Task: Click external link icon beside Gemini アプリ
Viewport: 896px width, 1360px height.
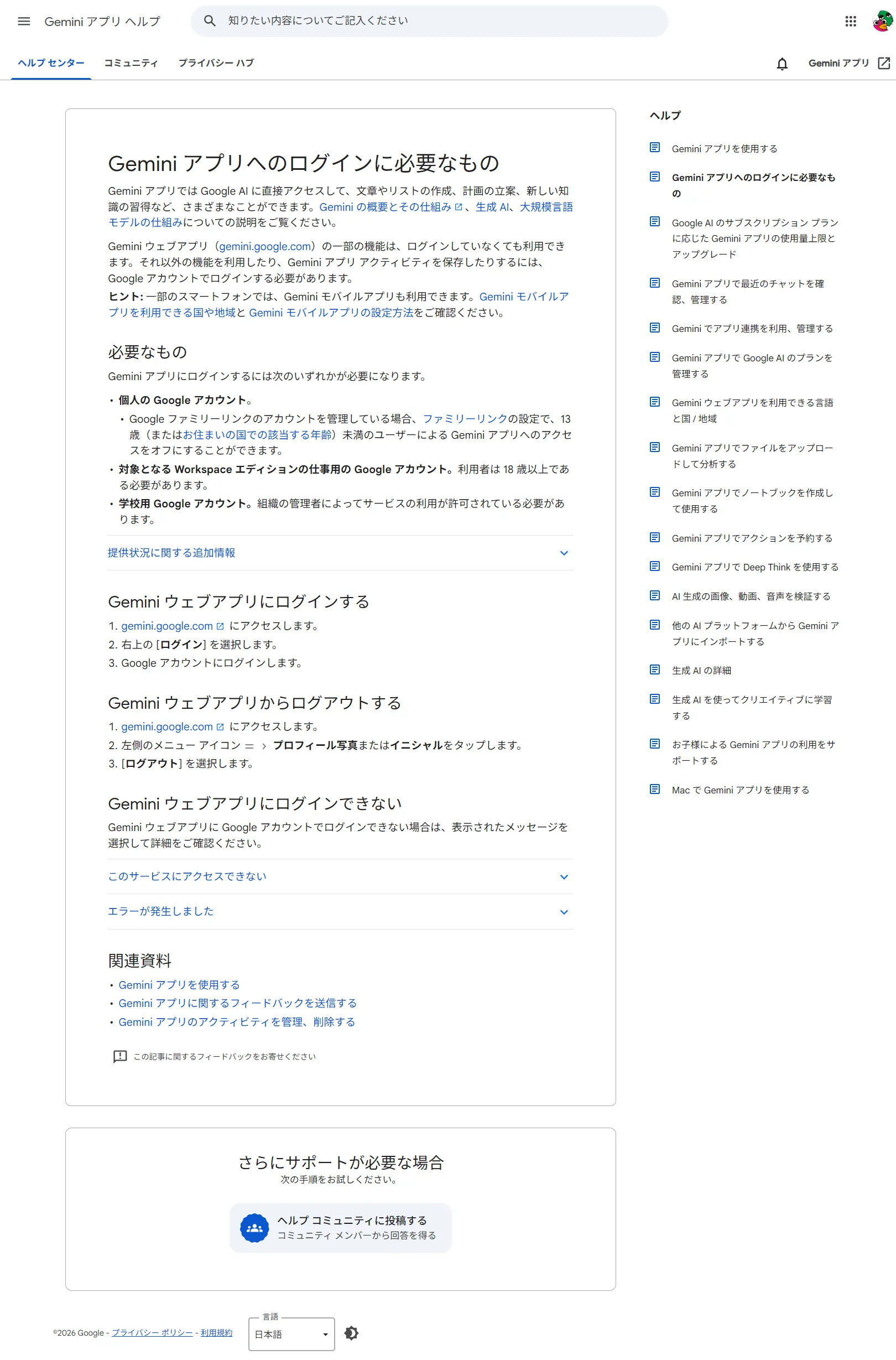Action: point(883,63)
